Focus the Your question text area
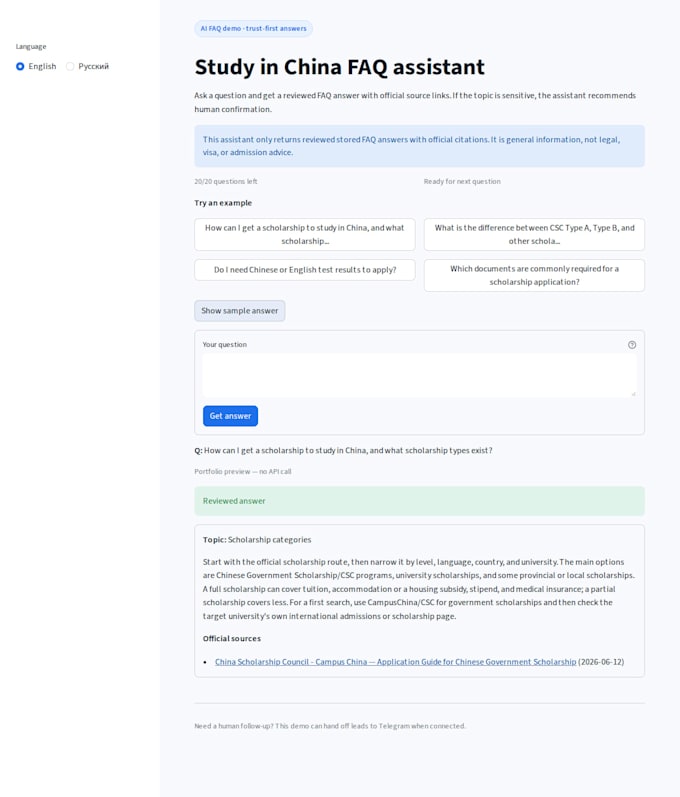Viewport: 680px width, 797px height. pos(419,375)
